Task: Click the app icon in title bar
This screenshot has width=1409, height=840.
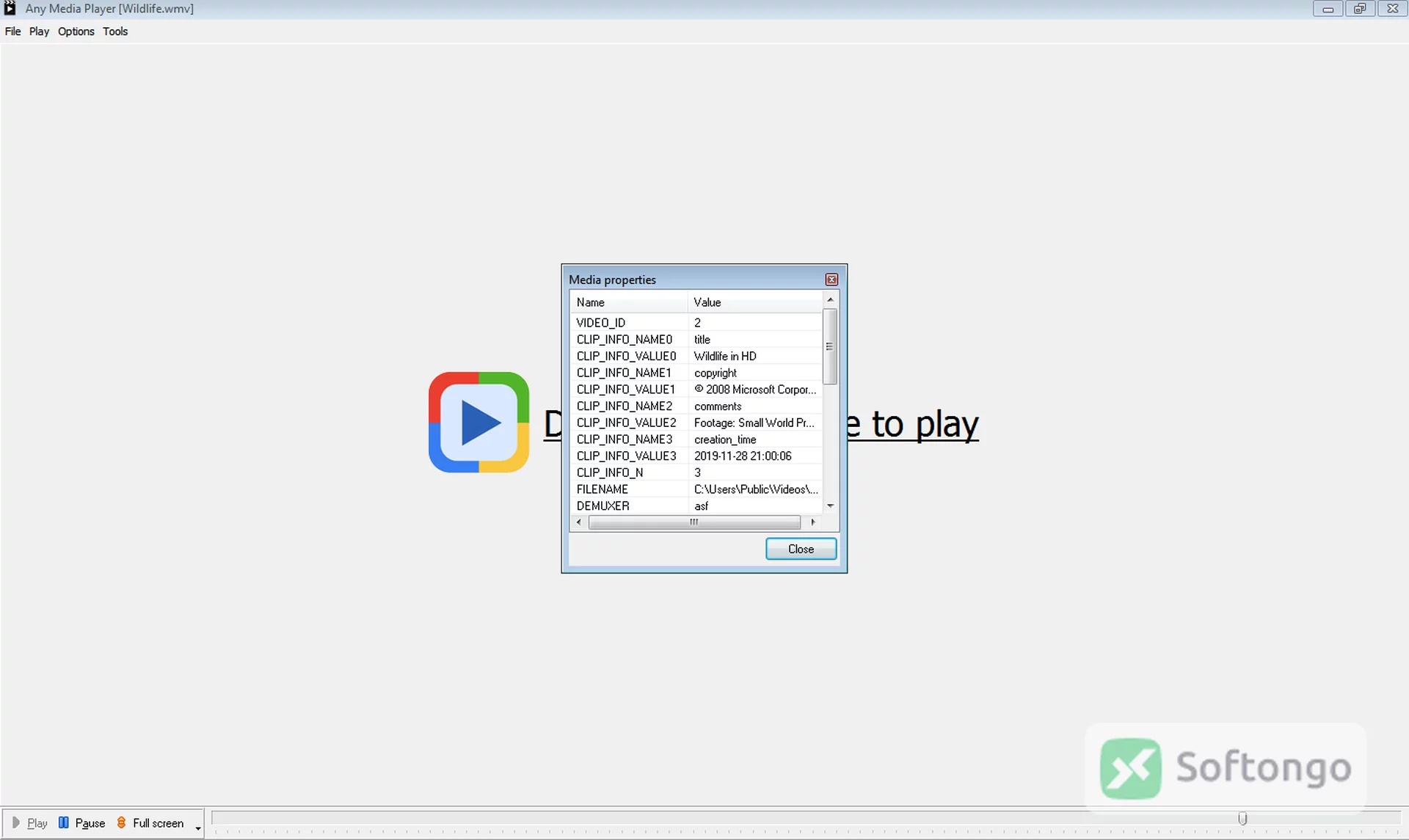Action: [x=10, y=8]
